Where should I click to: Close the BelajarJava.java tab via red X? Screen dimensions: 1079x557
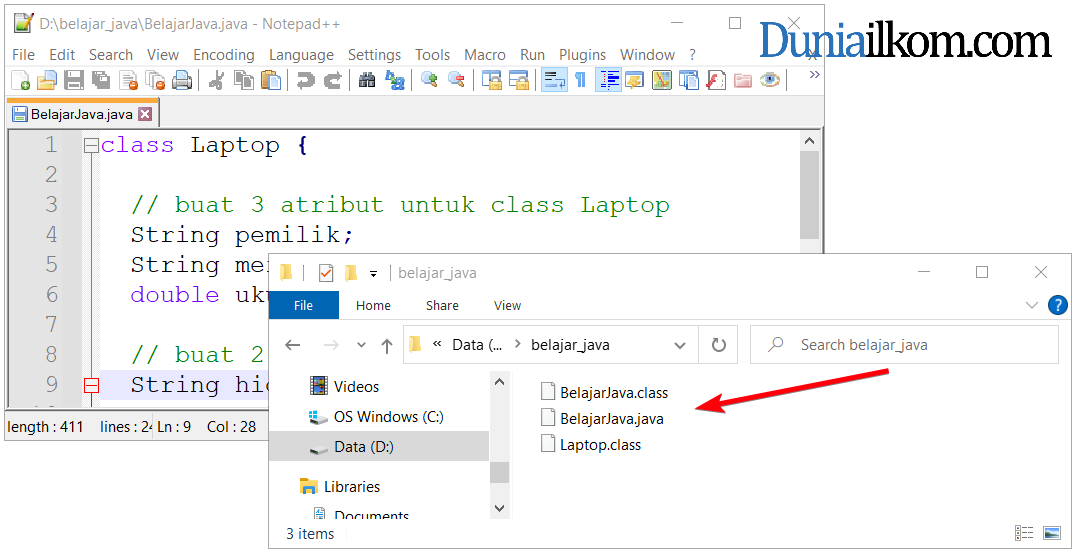pyautogui.click(x=145, y=114)
